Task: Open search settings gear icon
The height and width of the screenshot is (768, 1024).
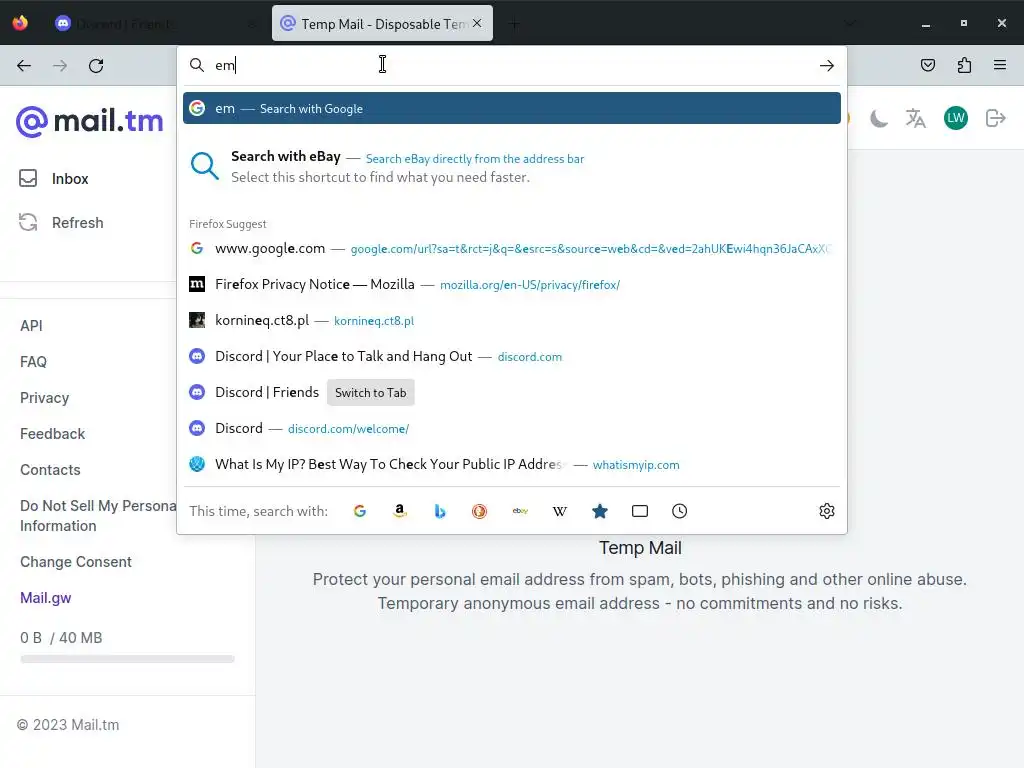Action: pos(827,511)
